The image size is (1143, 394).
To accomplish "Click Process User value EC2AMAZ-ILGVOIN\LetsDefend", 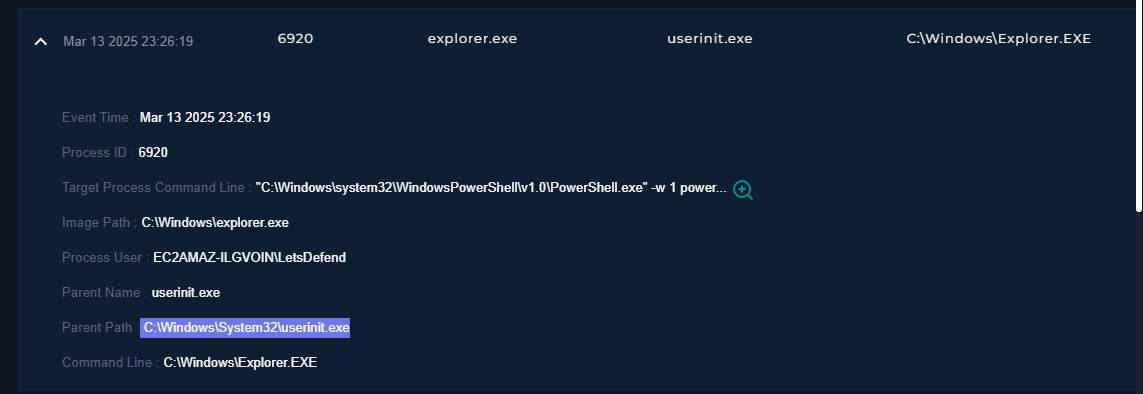I will pos(249,257).
